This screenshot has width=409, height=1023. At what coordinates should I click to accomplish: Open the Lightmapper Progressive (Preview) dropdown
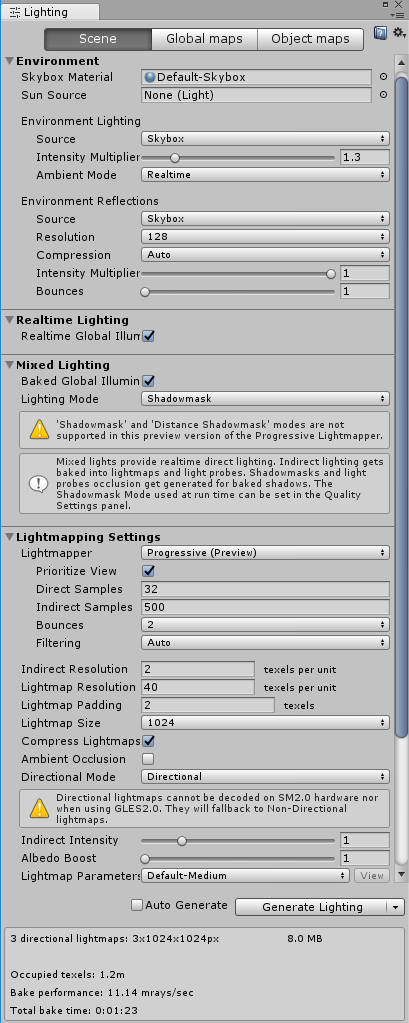pyautogui.click(x=265, y=553)
